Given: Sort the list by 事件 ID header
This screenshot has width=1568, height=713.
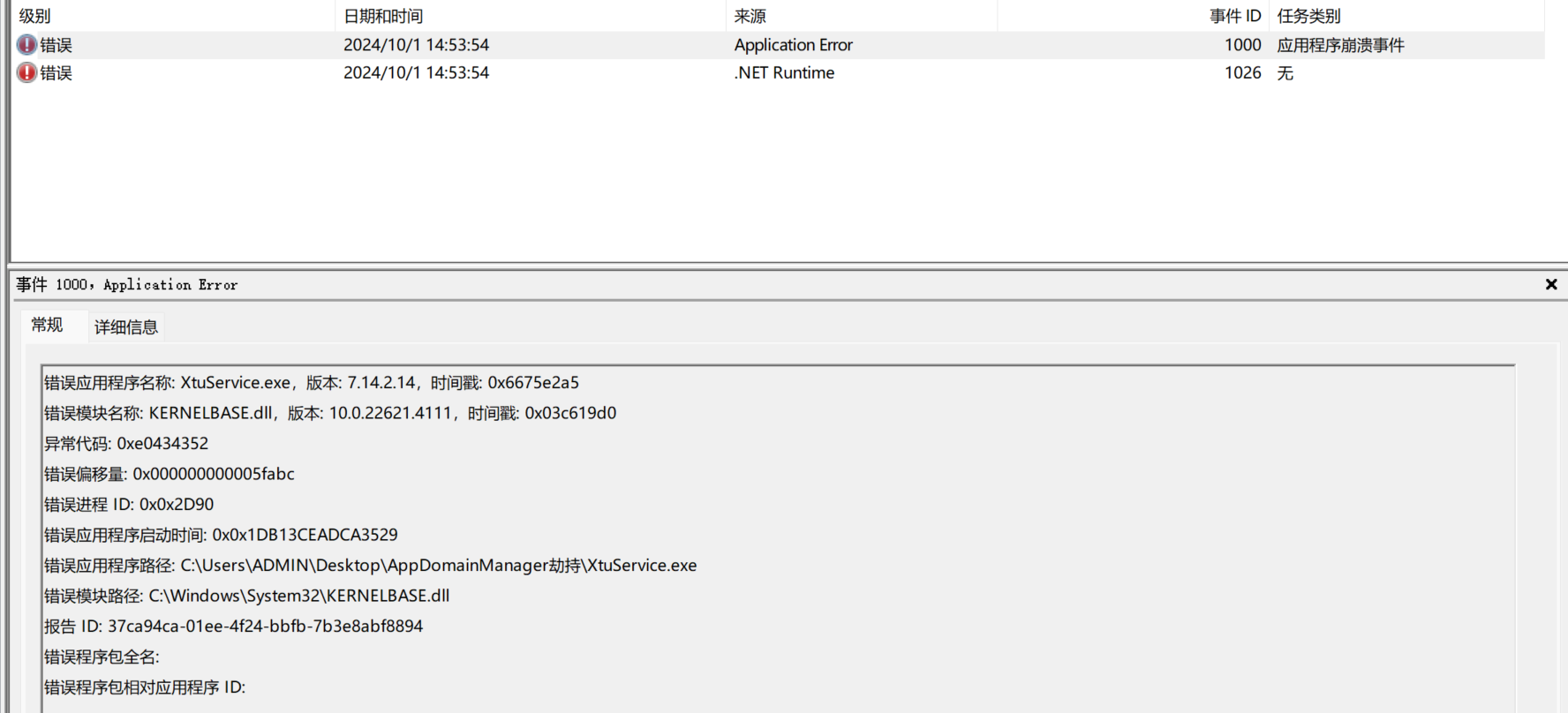Looking at the screenshot, I should point(1234,16).
